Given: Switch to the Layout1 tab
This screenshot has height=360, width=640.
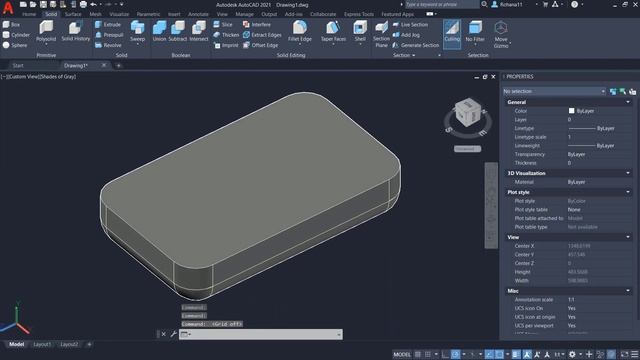Looking at the screenshot, I should click(x=42, y=344).
